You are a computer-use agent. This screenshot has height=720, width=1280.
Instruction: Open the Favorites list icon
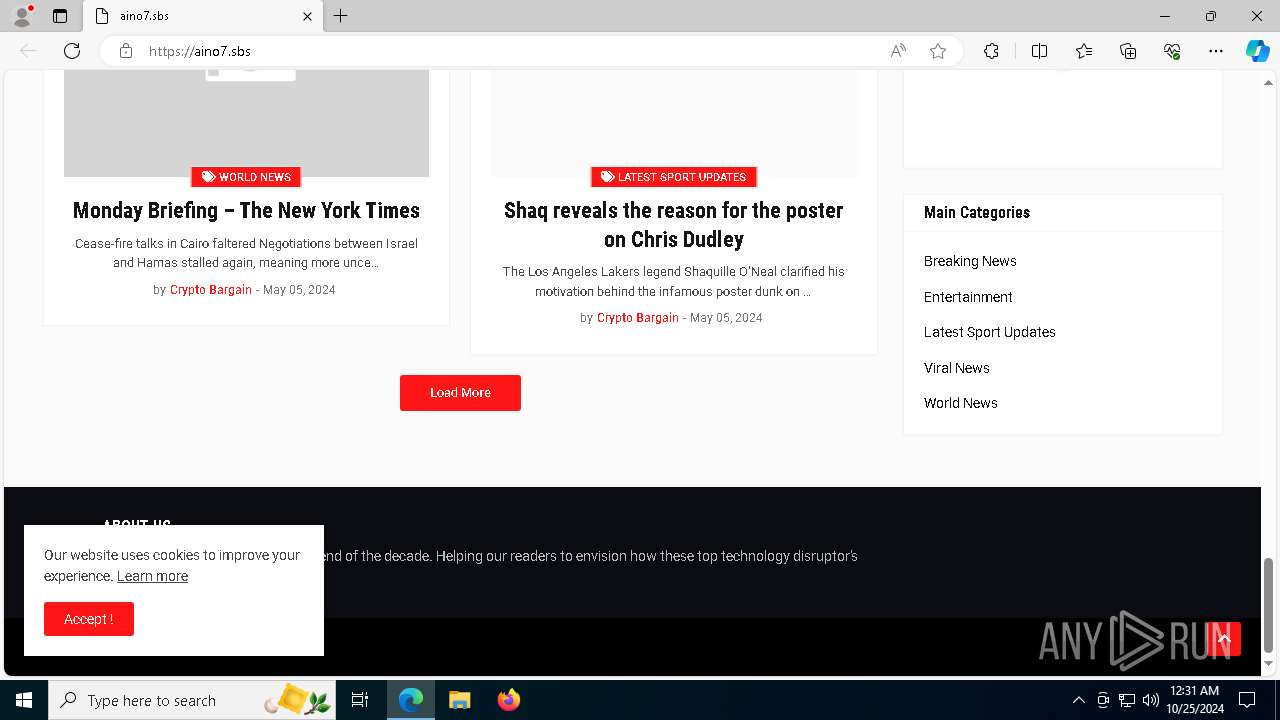(1084, 51)
